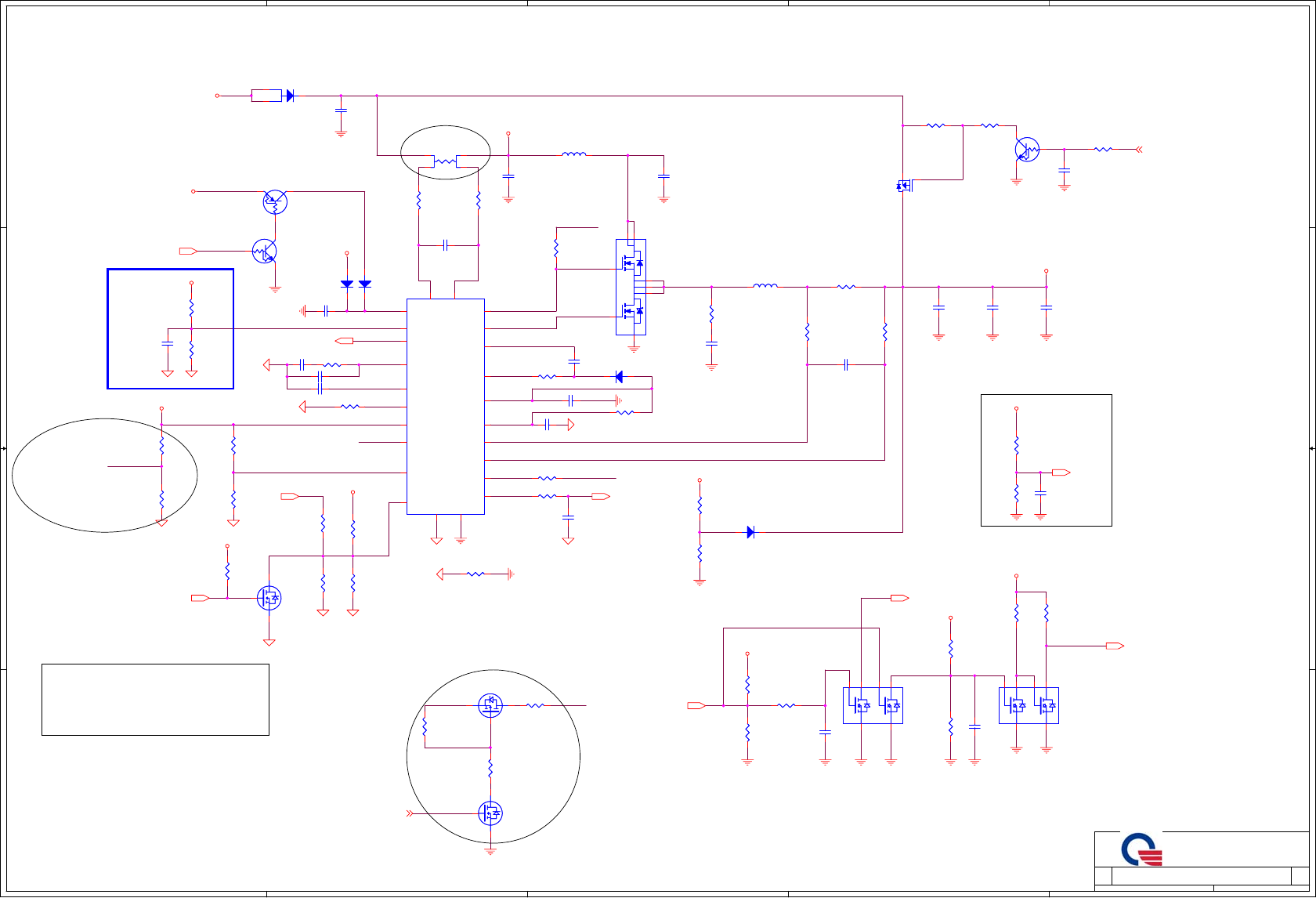1316x898 pixels.
Task: Click the current-sense resistor inside the top ellipse
Action: (x=445, y=161)
